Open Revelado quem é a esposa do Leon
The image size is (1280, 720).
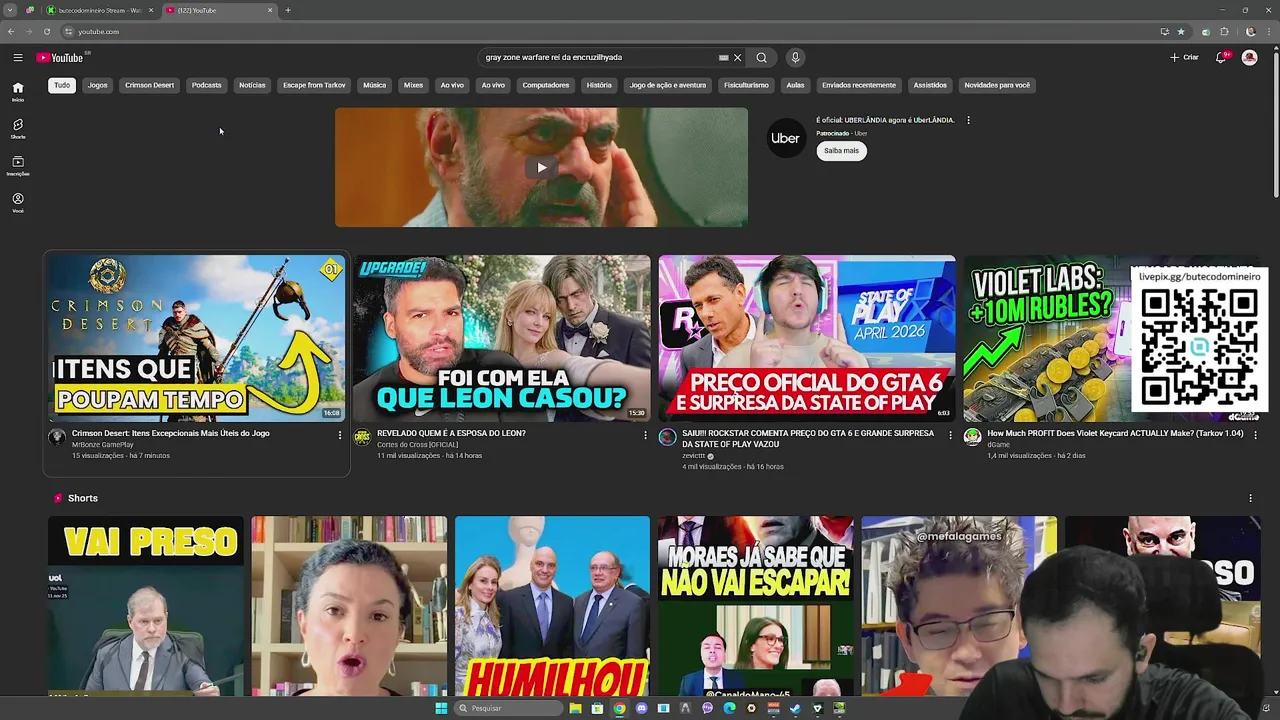451,433
